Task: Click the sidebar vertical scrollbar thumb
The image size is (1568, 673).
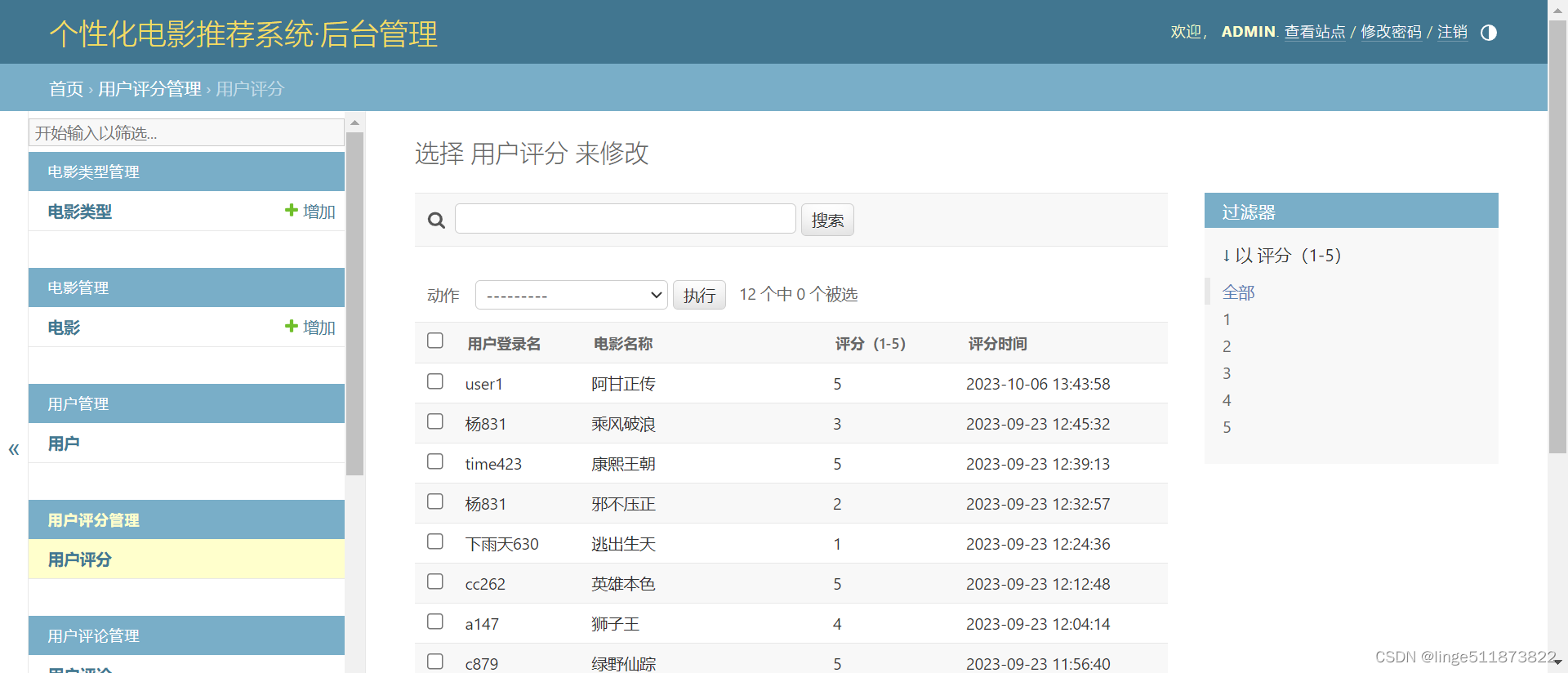Action: pos(354,304)
